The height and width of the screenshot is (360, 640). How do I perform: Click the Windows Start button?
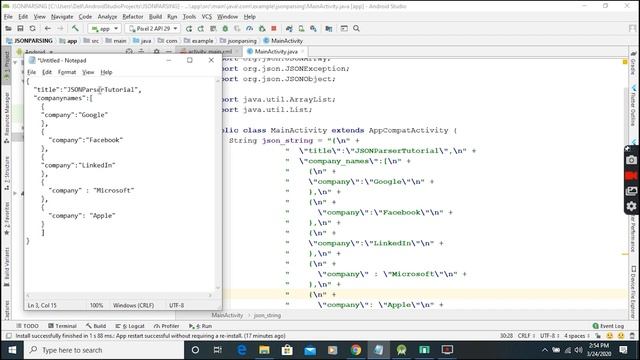12,350
